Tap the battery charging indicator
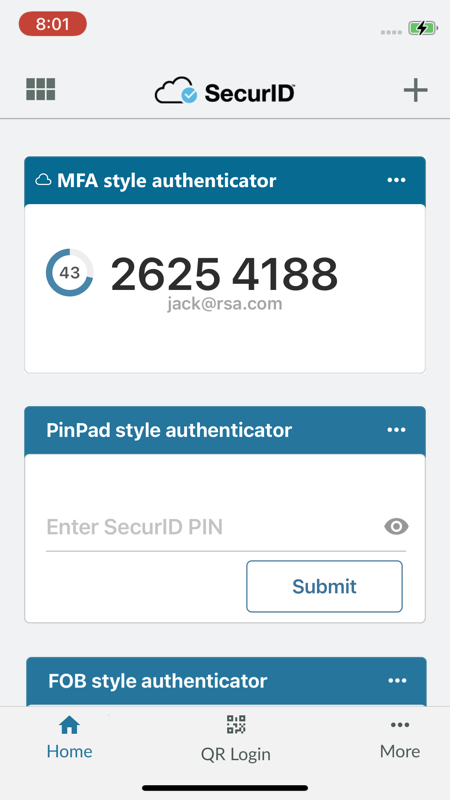 [422, 28]
